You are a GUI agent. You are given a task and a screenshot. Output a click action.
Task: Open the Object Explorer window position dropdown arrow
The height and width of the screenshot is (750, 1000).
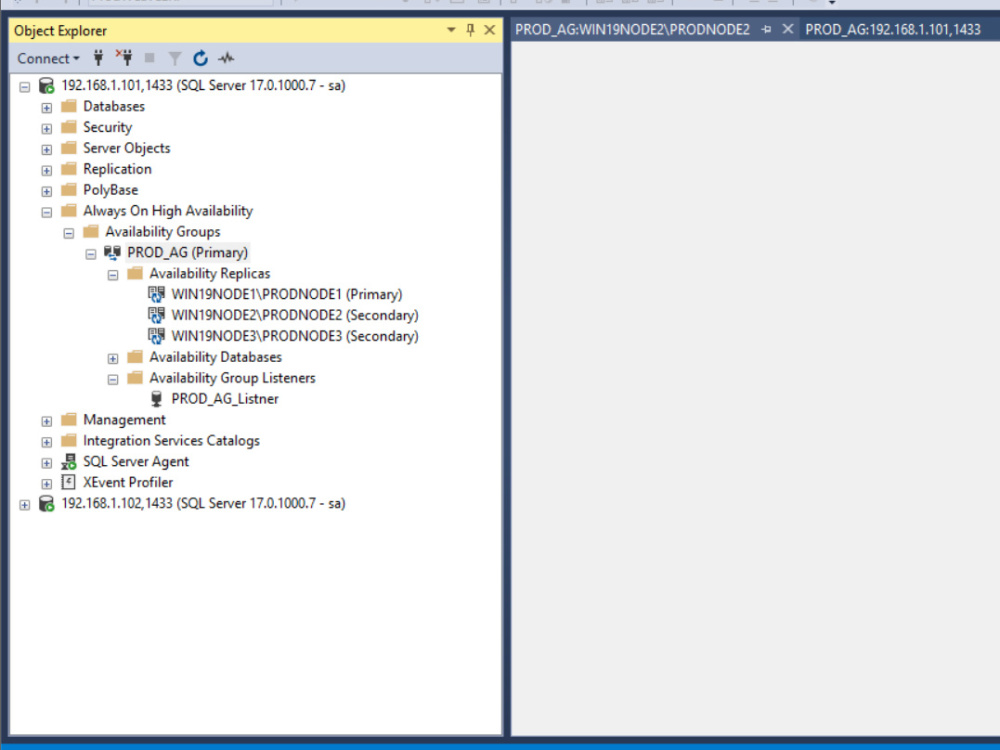(x=451, y=30)
